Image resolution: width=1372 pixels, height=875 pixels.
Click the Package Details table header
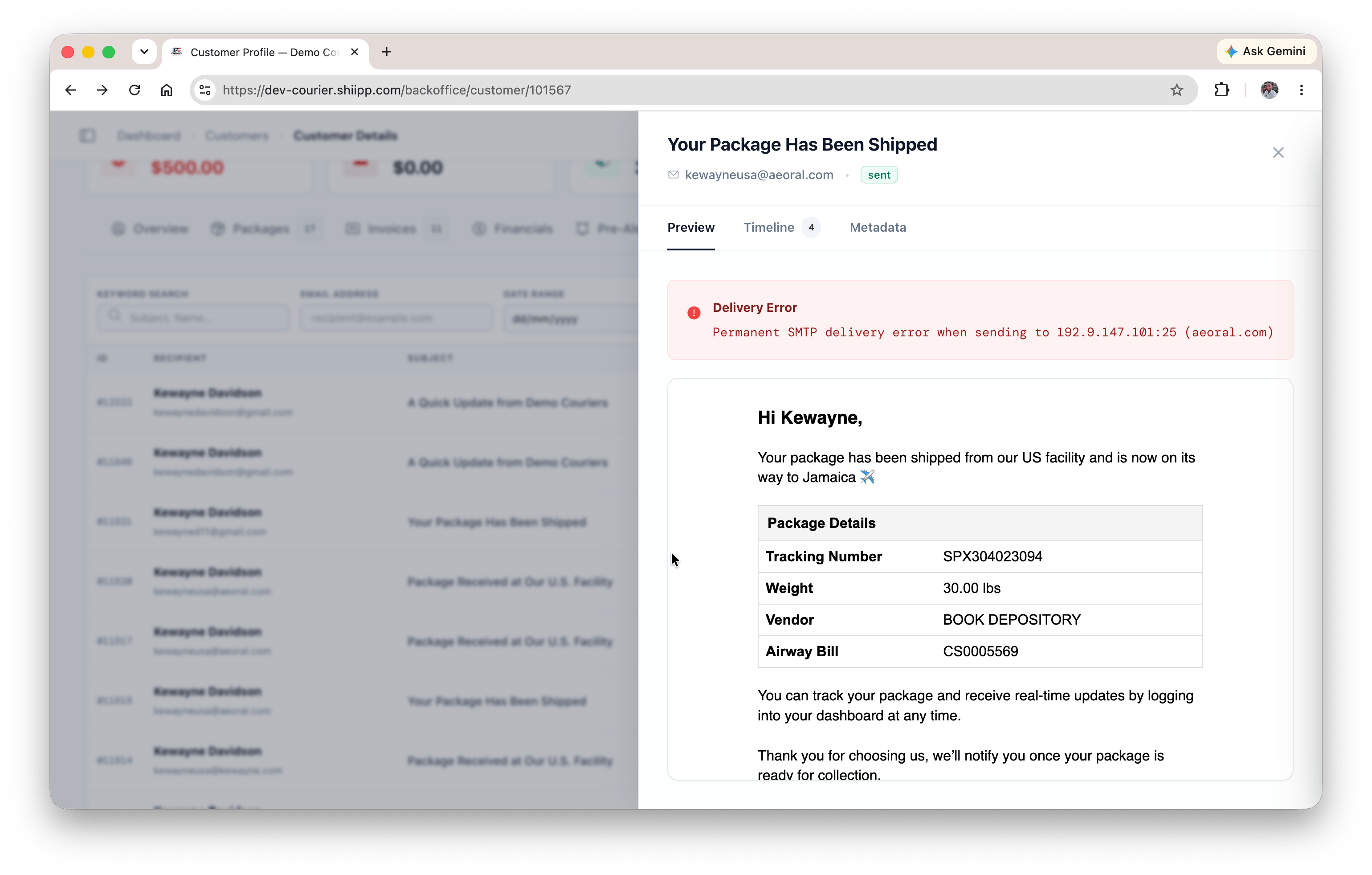tap(980, 523)
